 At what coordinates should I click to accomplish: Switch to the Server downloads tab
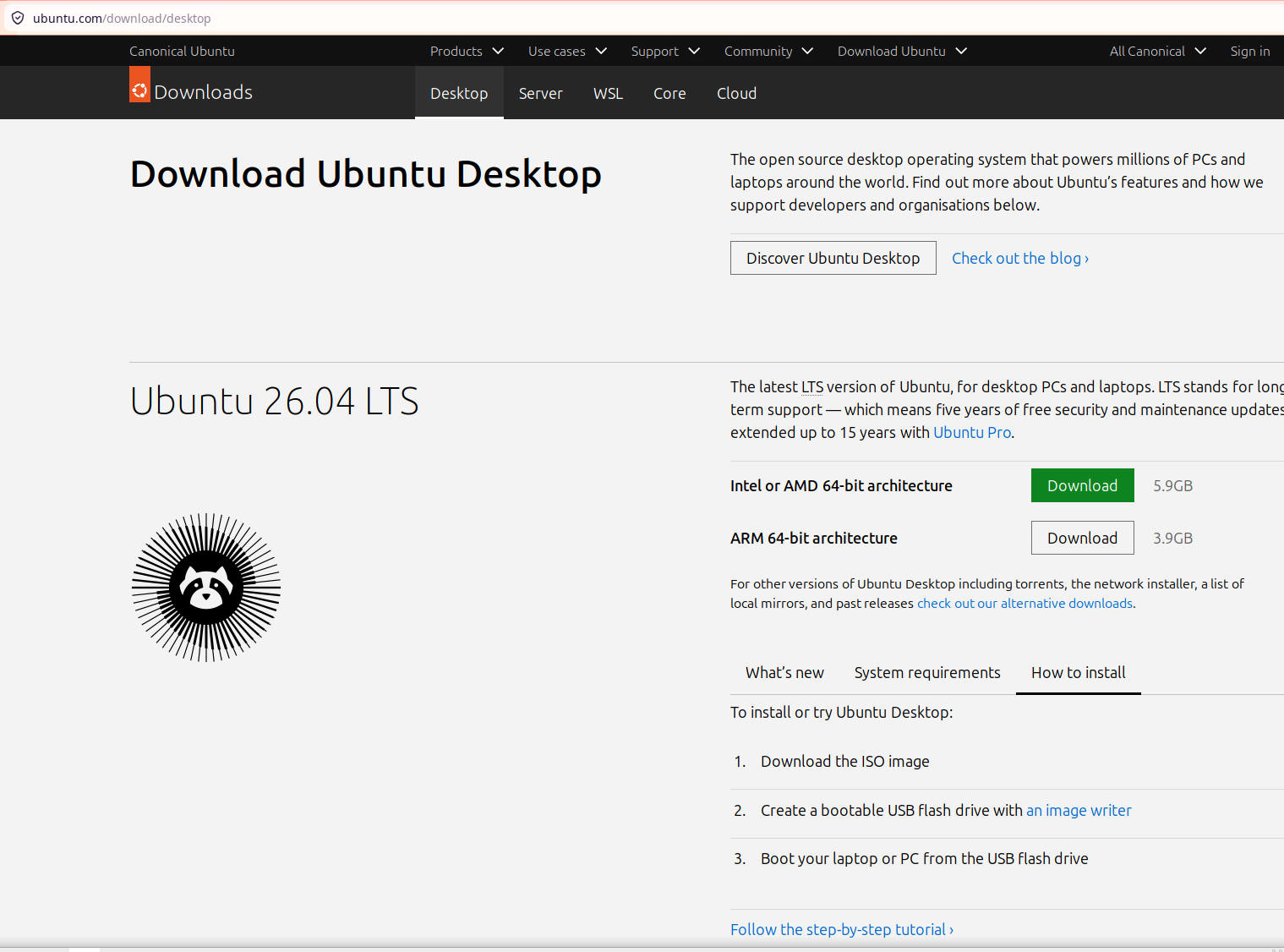pos(541,93)
